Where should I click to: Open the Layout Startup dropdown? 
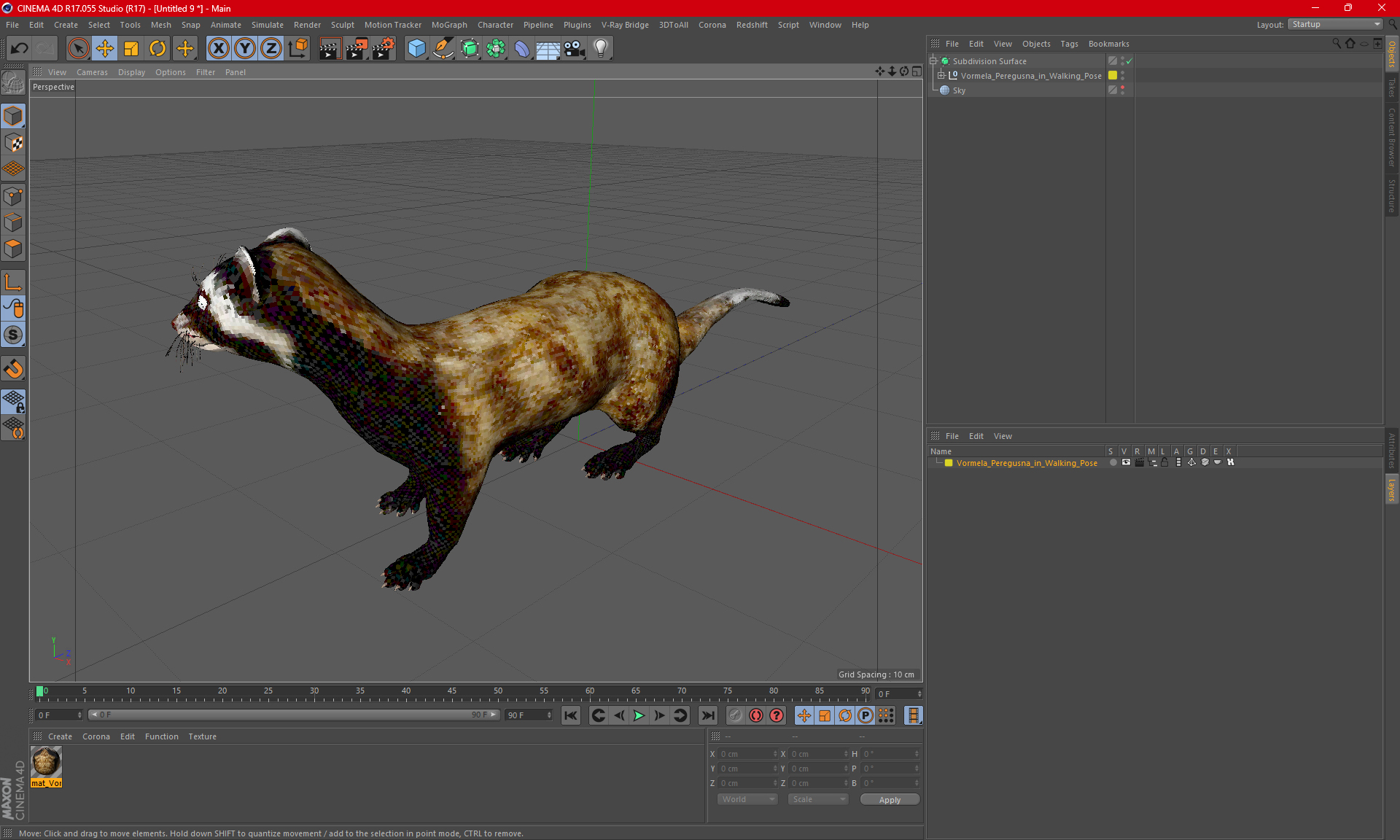[1336, 24]
